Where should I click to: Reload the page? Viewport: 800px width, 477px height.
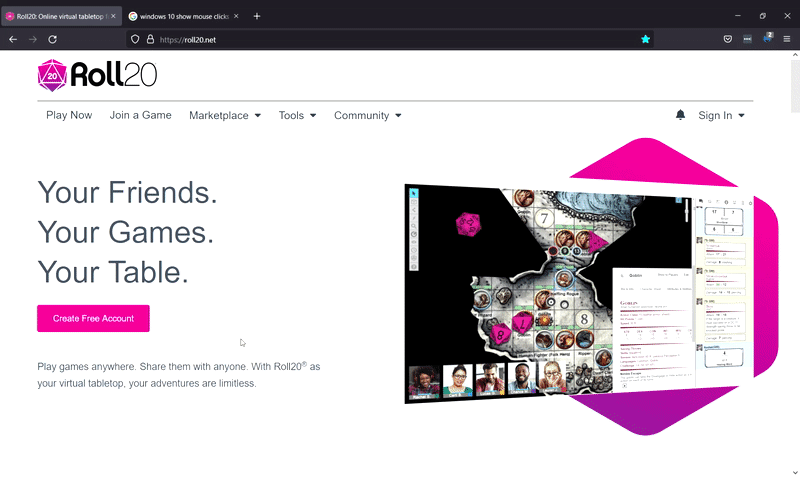pos(52,39)
